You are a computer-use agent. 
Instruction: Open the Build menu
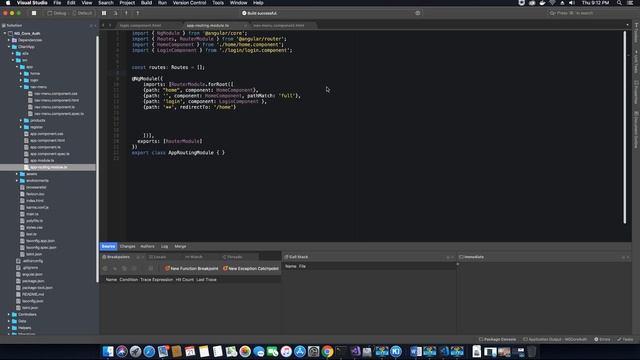[146, 3]
